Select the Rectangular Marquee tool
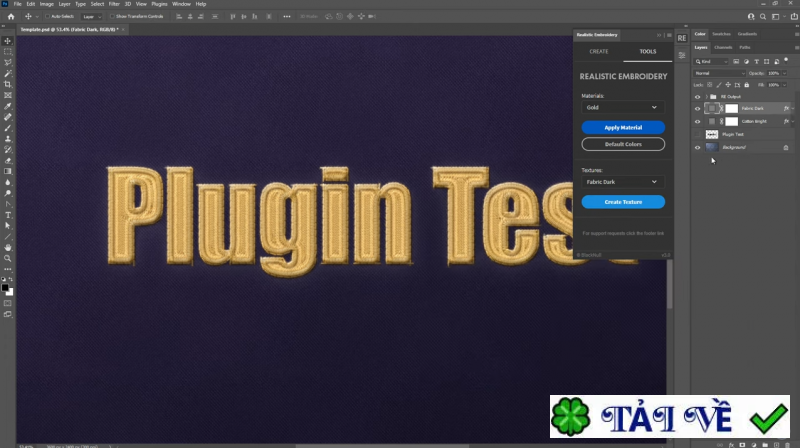The height and width of the screenshot is (448, 800). tap(8, 52)
